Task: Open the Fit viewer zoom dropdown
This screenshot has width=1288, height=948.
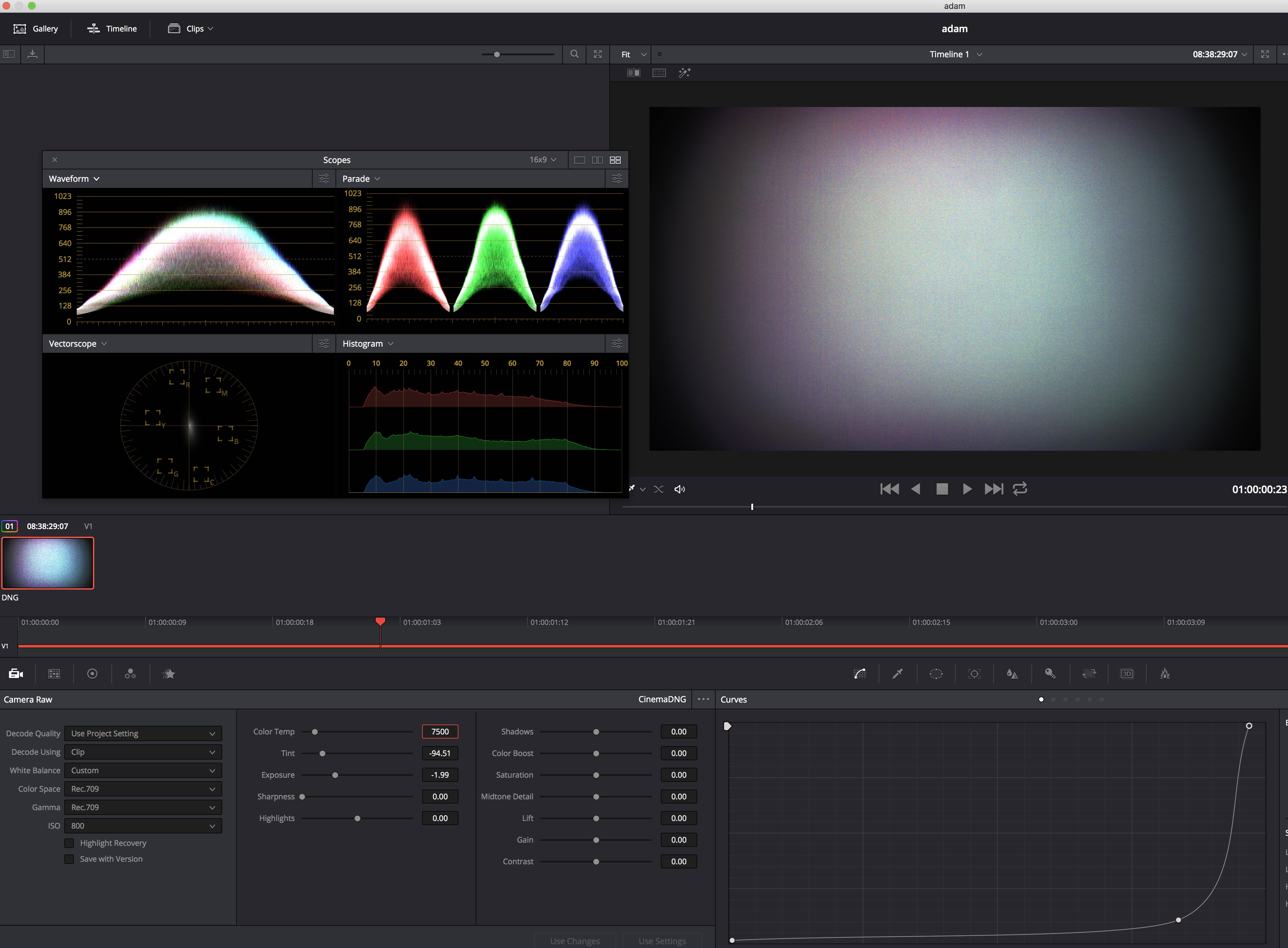Action: click(633, 54)
